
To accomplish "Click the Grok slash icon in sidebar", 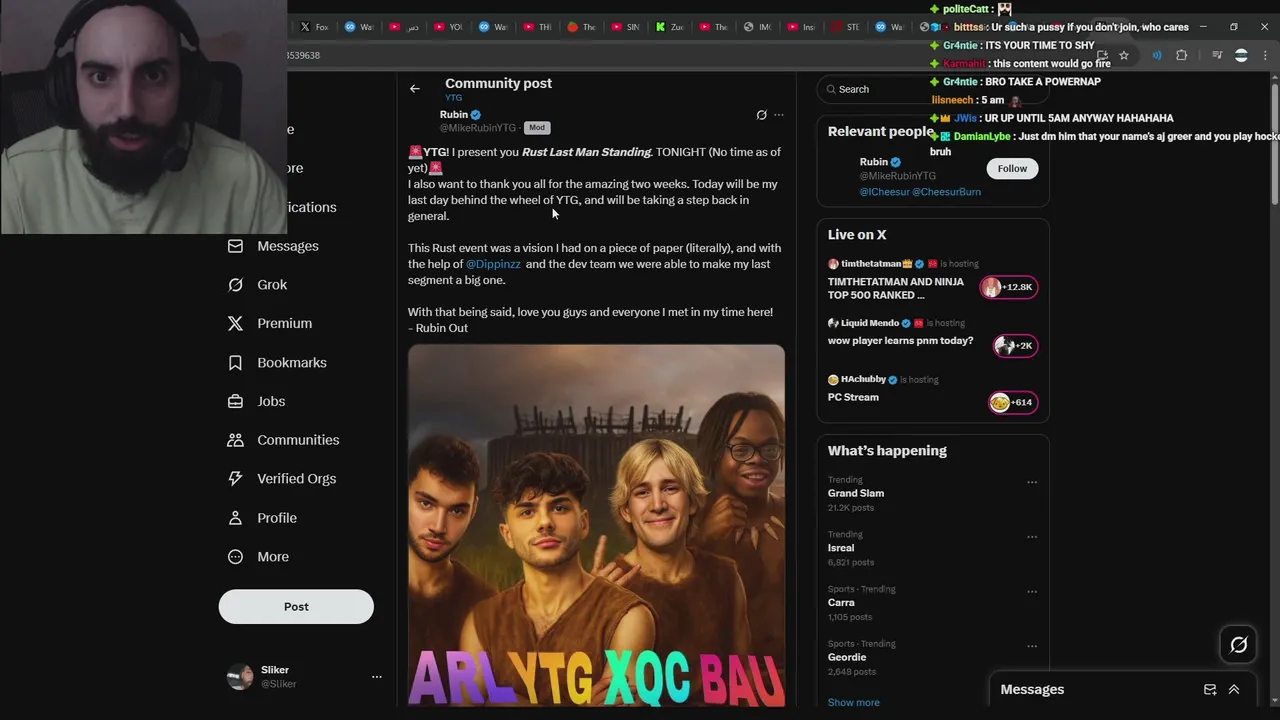I will pos(235,285).
